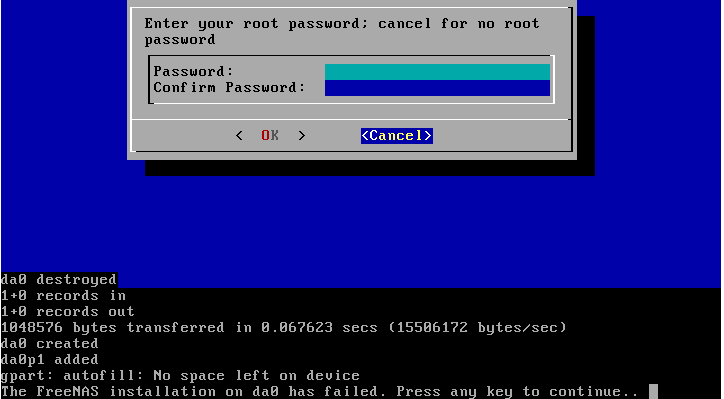Click the 'da0 destroyed' console line
This screenshot has width=724, height=399.
click(59, 280)
